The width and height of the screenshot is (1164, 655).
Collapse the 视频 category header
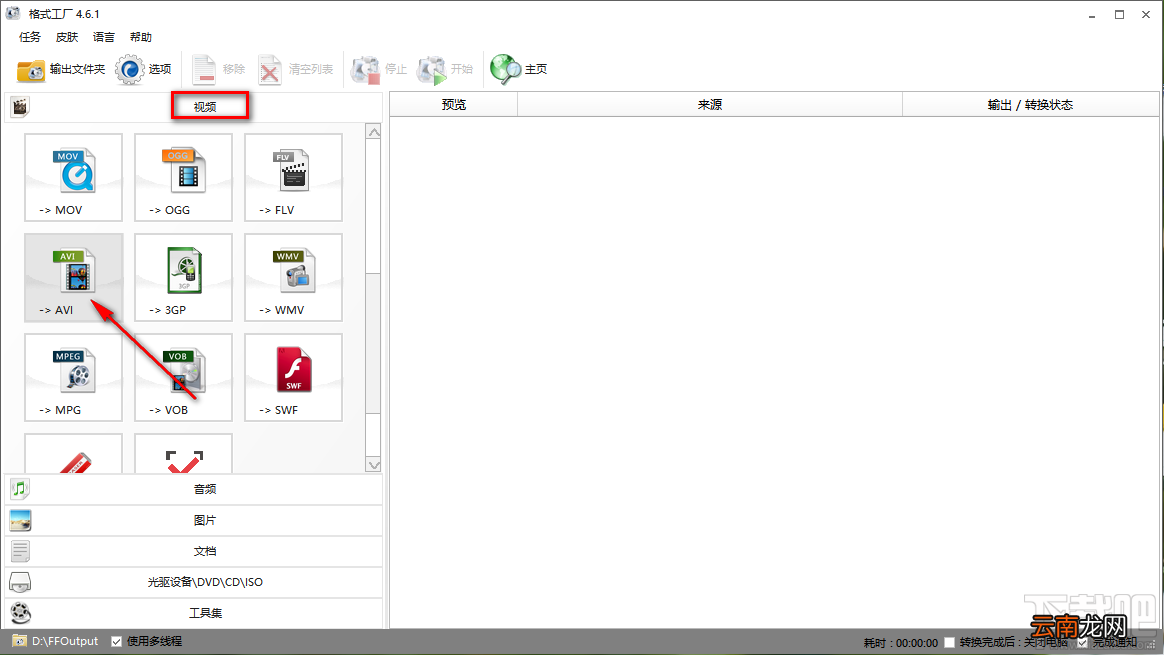[x=194, y=107]
